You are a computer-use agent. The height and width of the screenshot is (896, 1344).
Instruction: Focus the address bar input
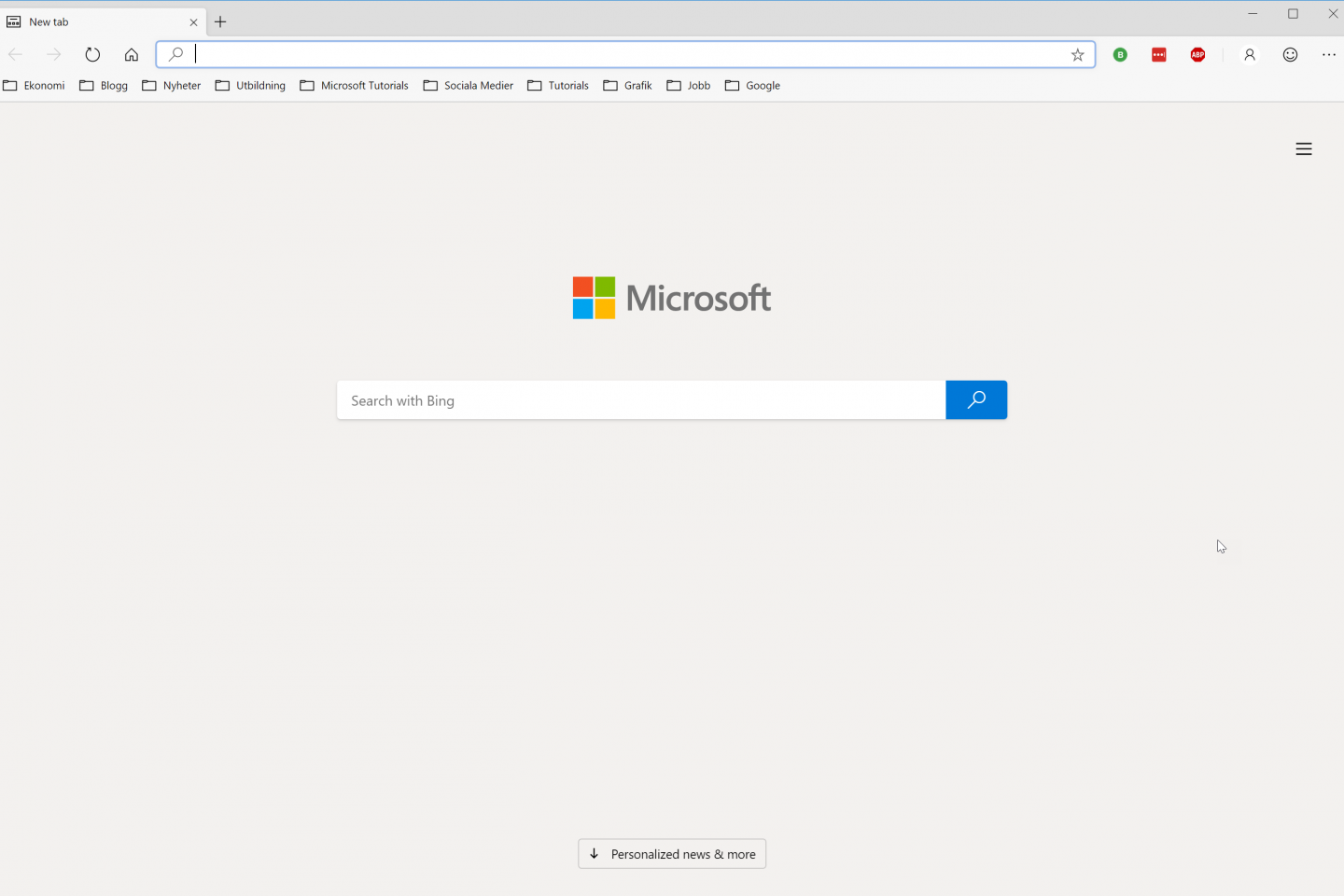pos(625,54)
